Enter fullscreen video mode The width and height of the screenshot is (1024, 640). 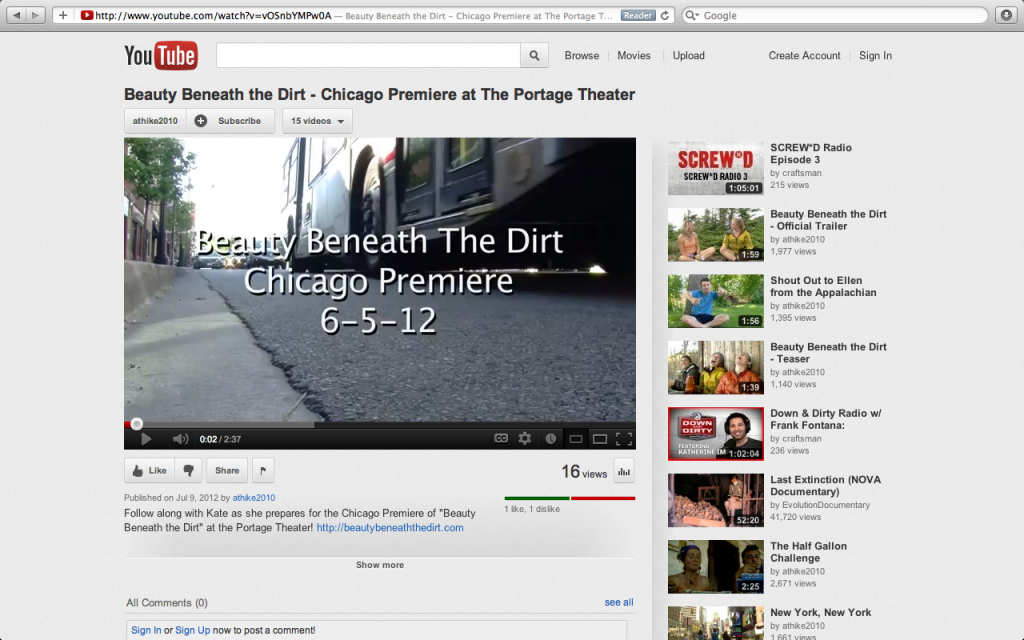[x=624, y=439]
